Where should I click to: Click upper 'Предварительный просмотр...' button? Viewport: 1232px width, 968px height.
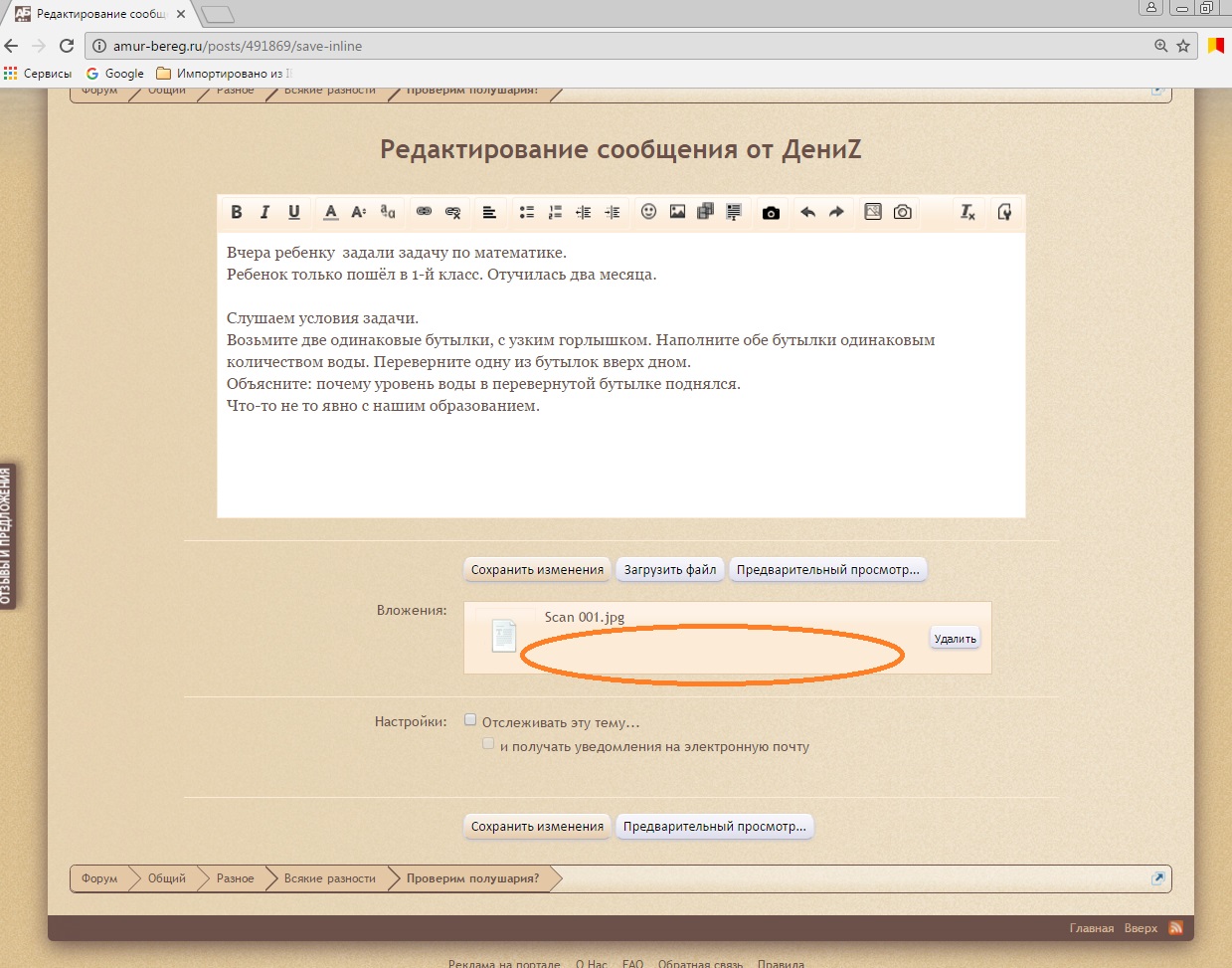pos(827,569)
